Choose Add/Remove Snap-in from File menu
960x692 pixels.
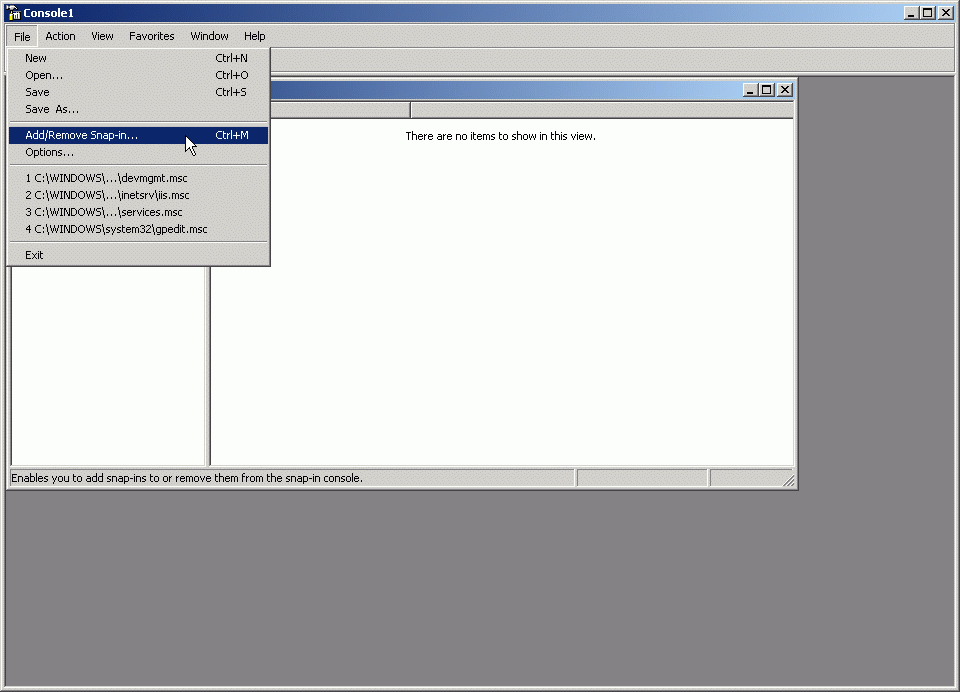coord(82,135)
